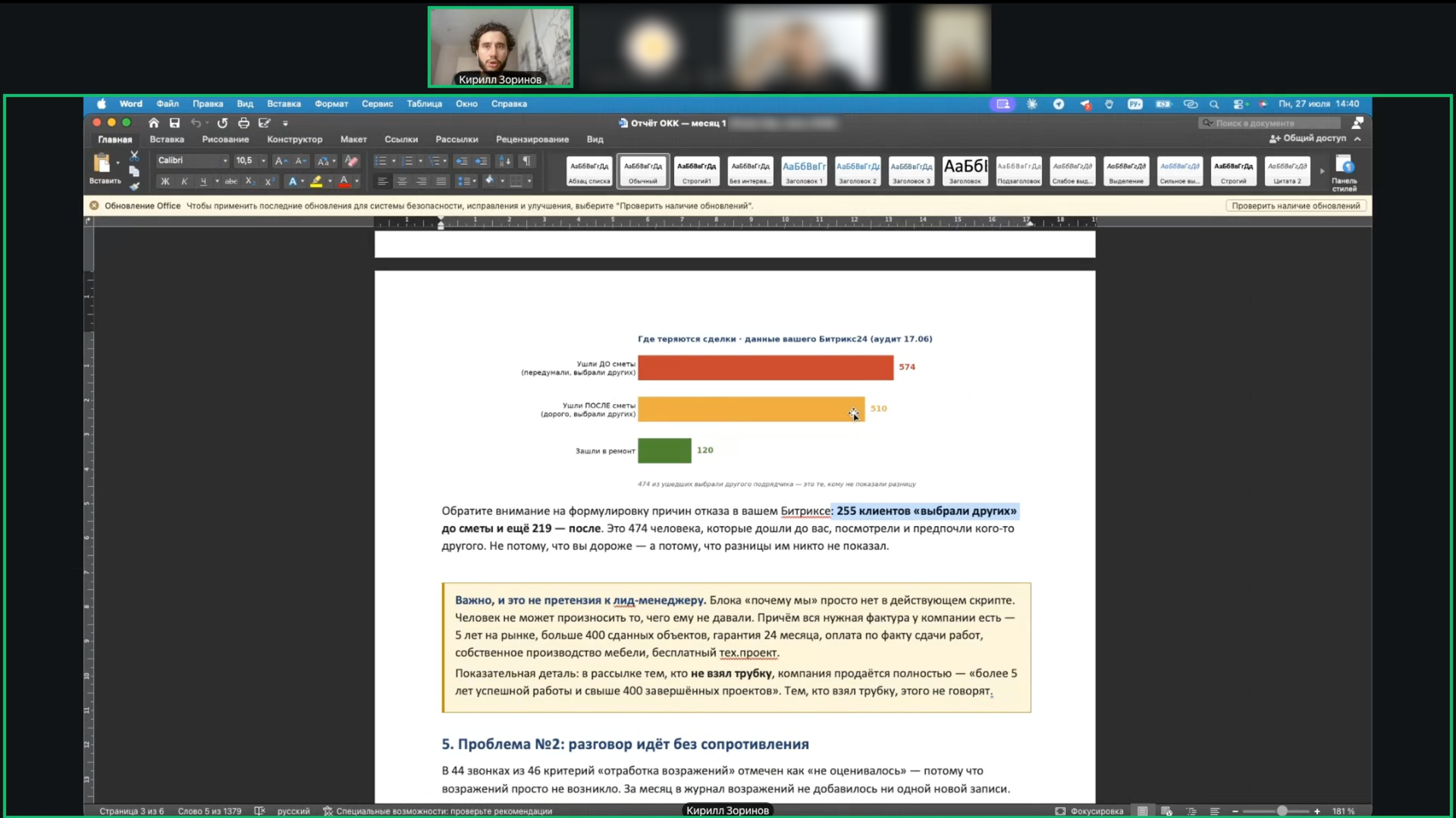This screenshot has width=1456, height=818.
Task: Click the Redo arrow icon
Action: coord(222,123)
